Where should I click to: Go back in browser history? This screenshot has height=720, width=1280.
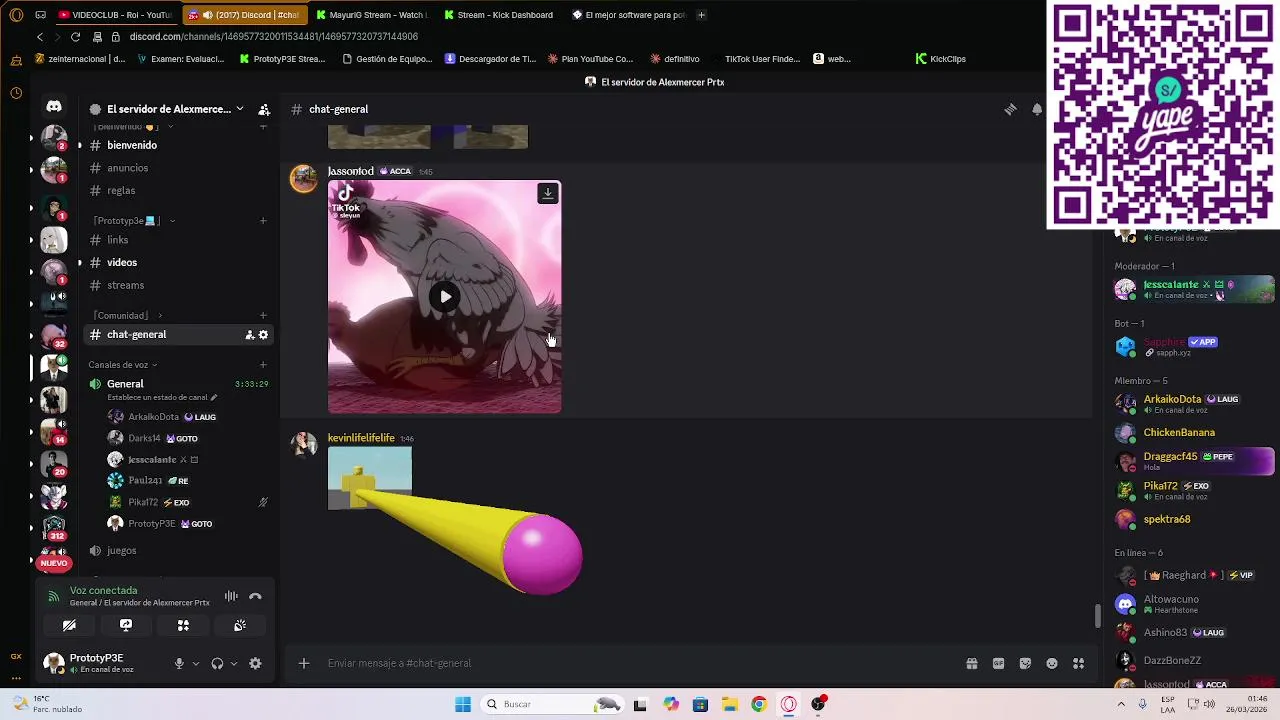coord(39,37)
